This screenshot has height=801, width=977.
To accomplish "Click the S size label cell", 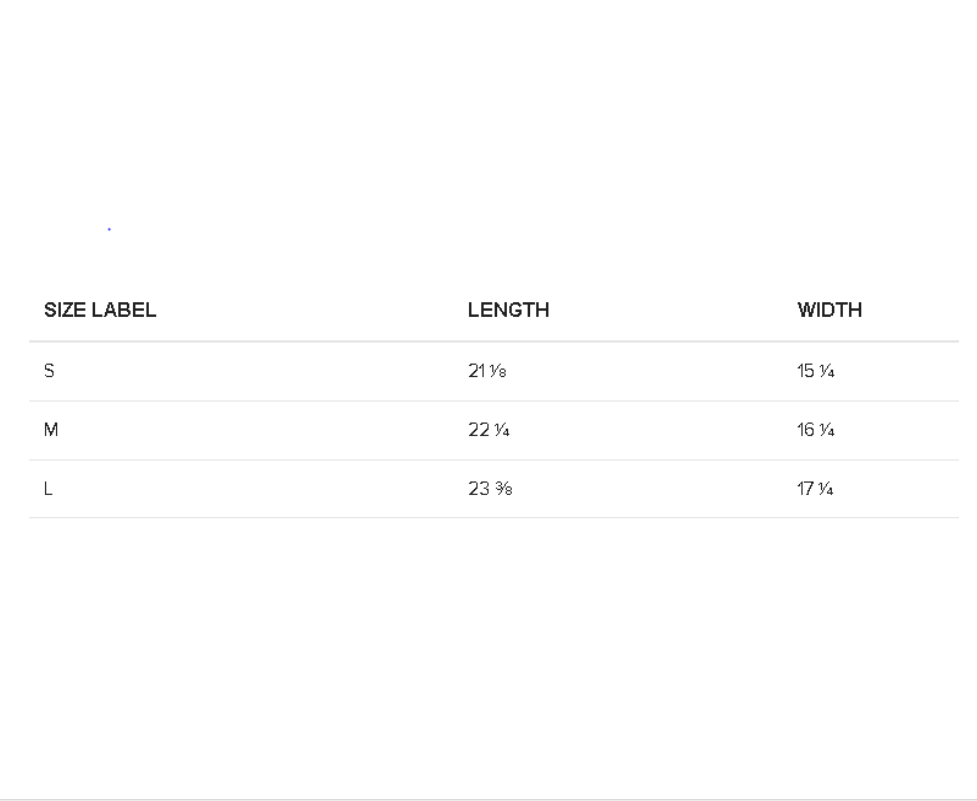I will (x=49, y=371).
